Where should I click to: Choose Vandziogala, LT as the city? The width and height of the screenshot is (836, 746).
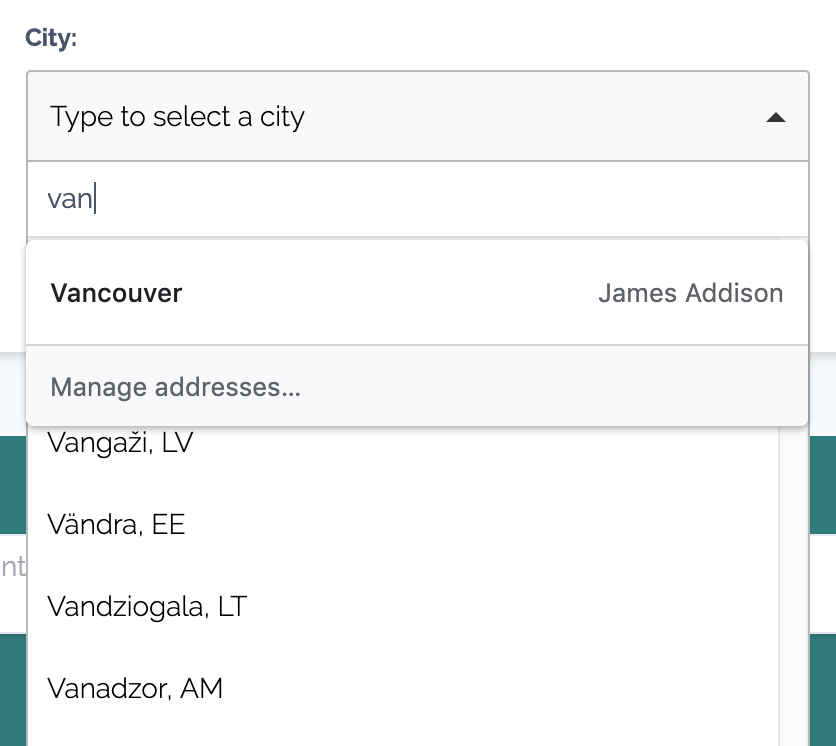click(147, 606)
